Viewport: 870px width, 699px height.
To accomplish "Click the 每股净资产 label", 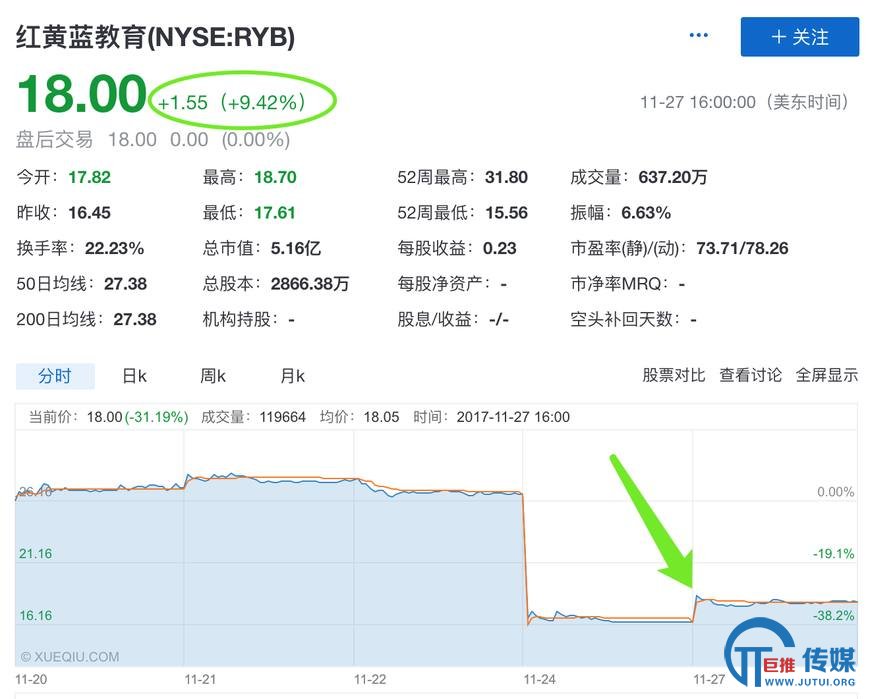I will [x=444, y=284].
